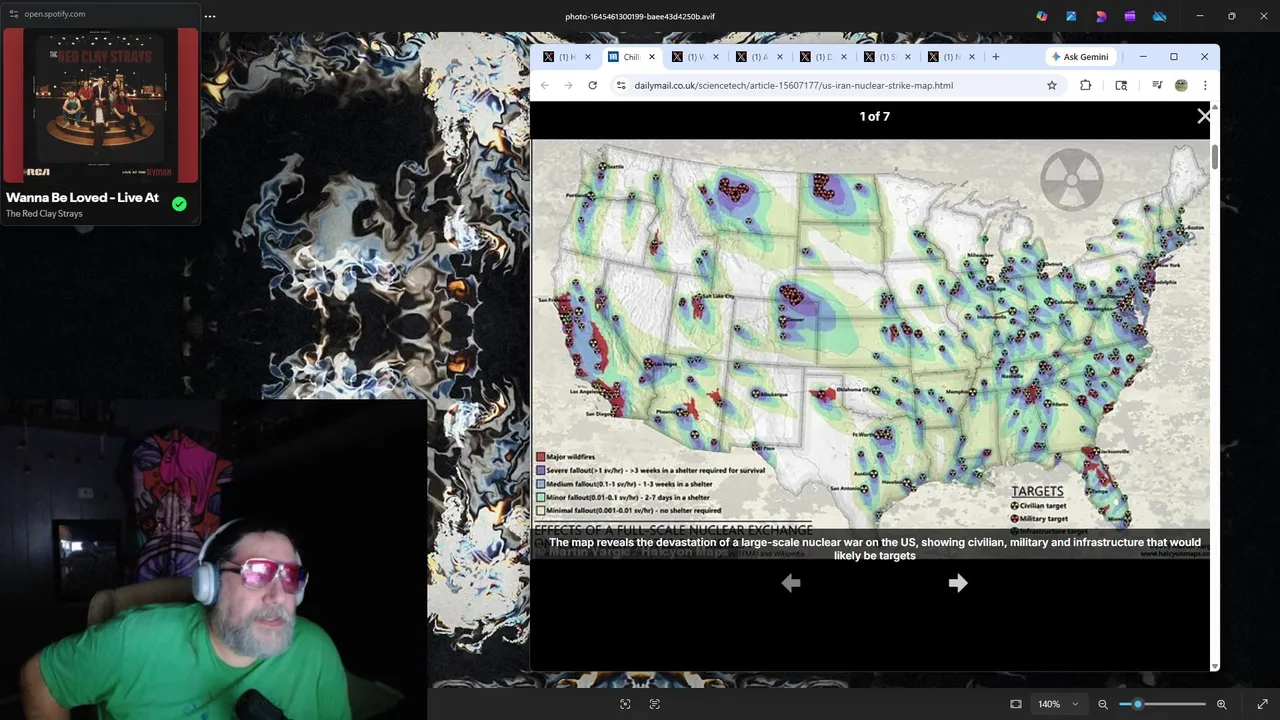The width and height of the screenshot is (1280, 720).
Task: View site information icon in address bar
Action: (x=621, y=85)
